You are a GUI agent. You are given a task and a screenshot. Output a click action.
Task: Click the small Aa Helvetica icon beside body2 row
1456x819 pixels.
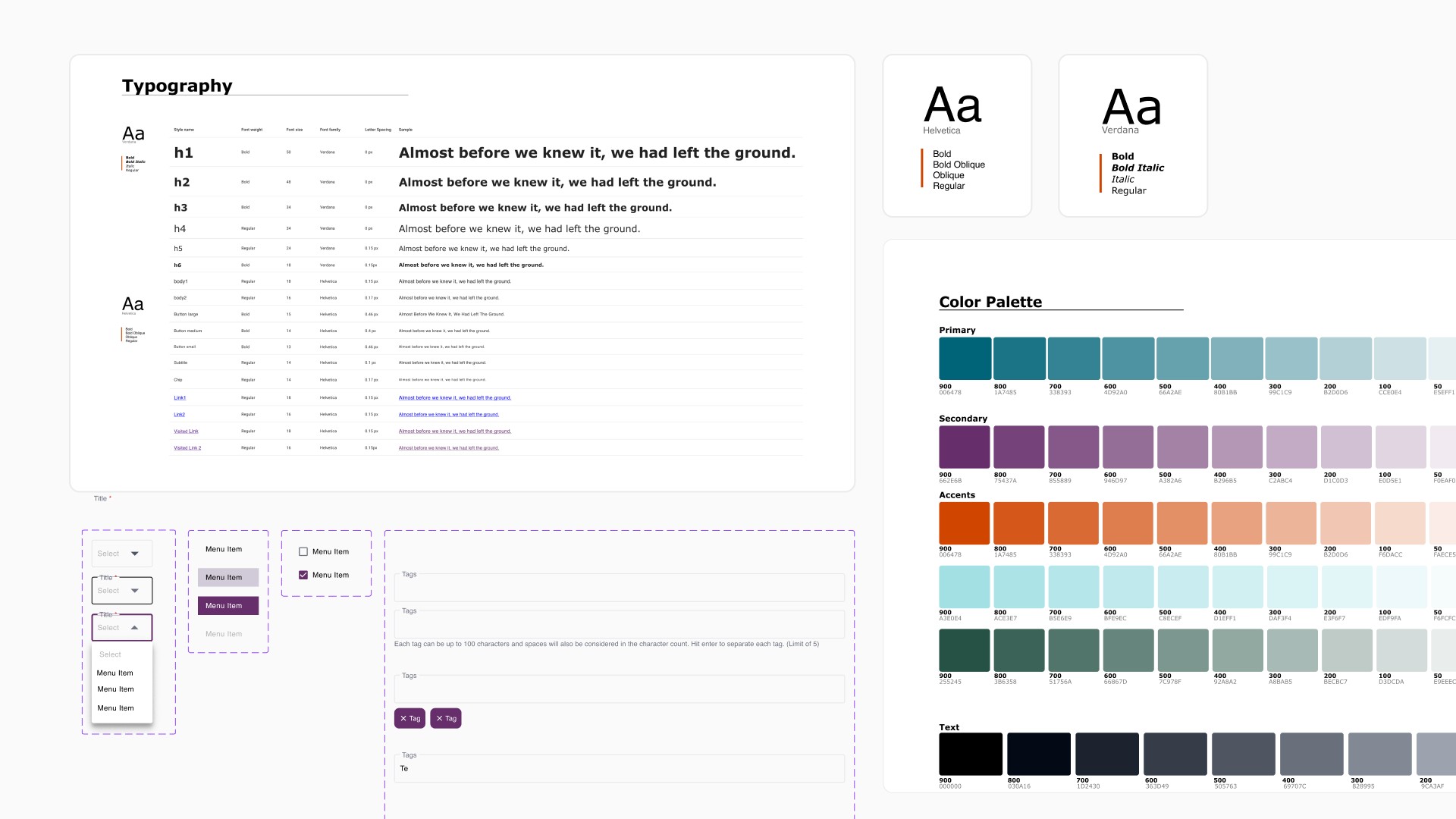133,304
